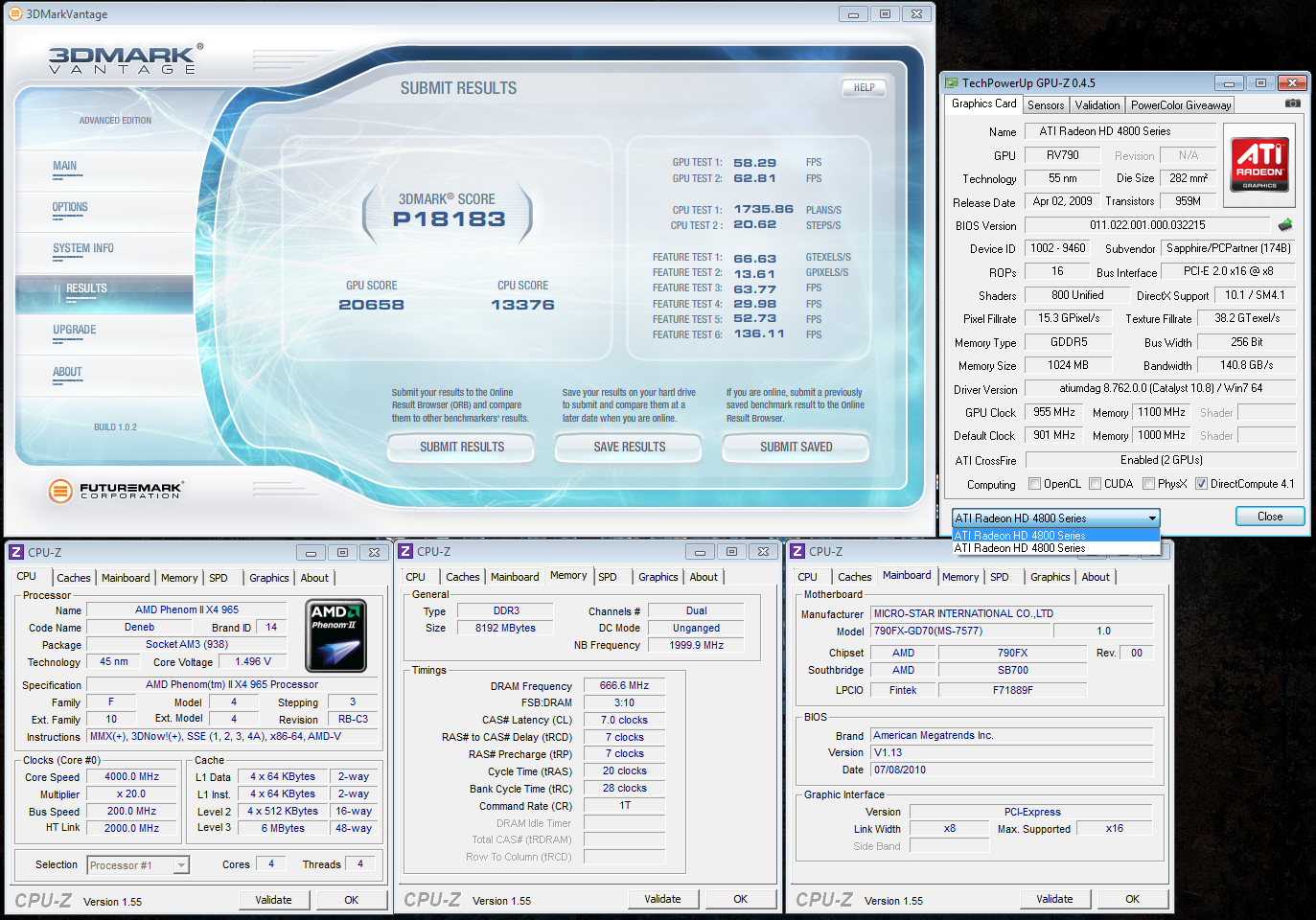Open the Validation tab in GPU-Z
This screenshot has height=920, width=1316.
point(1097,105)
